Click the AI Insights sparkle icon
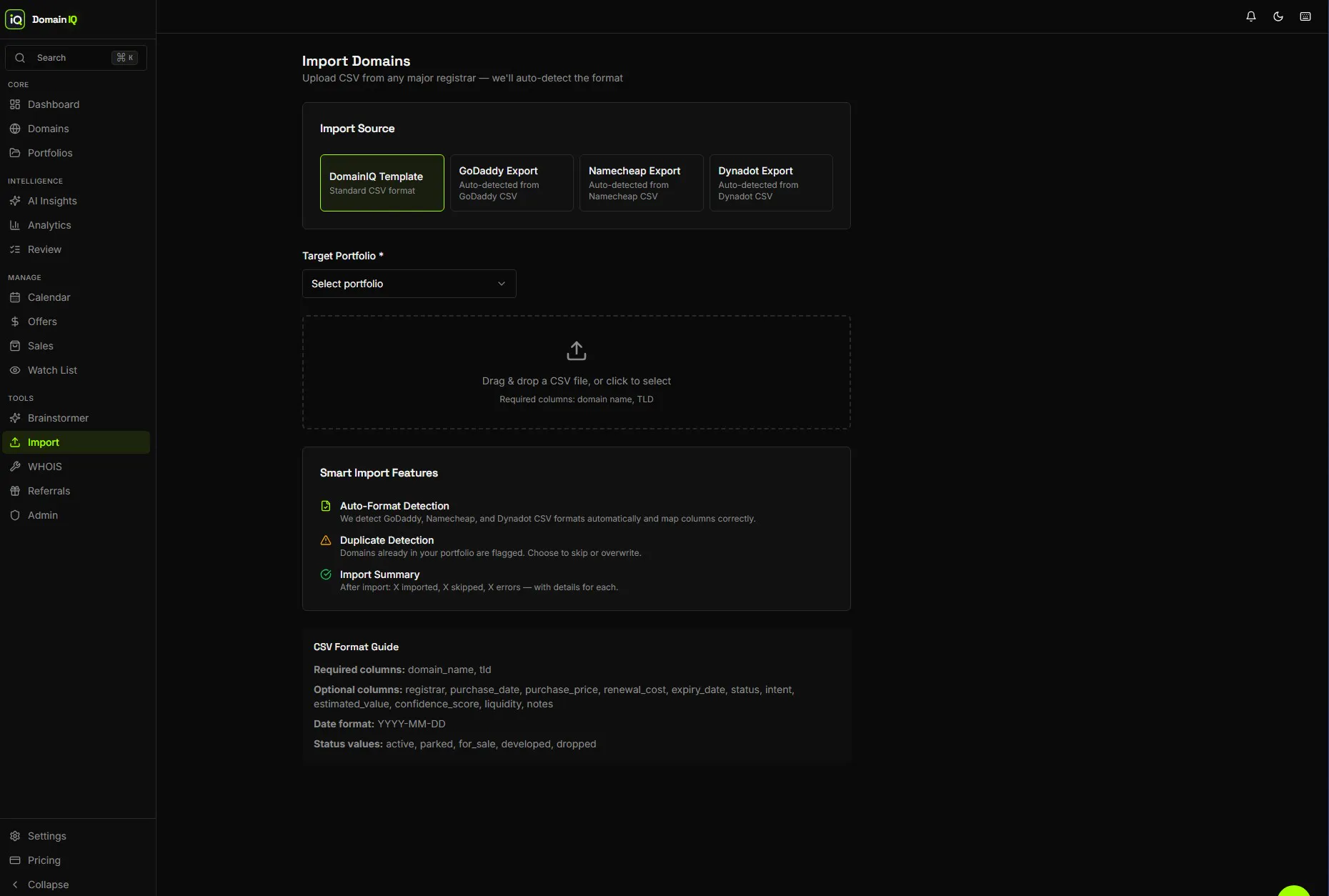The image size is (1329, 896). click(15, 201)
